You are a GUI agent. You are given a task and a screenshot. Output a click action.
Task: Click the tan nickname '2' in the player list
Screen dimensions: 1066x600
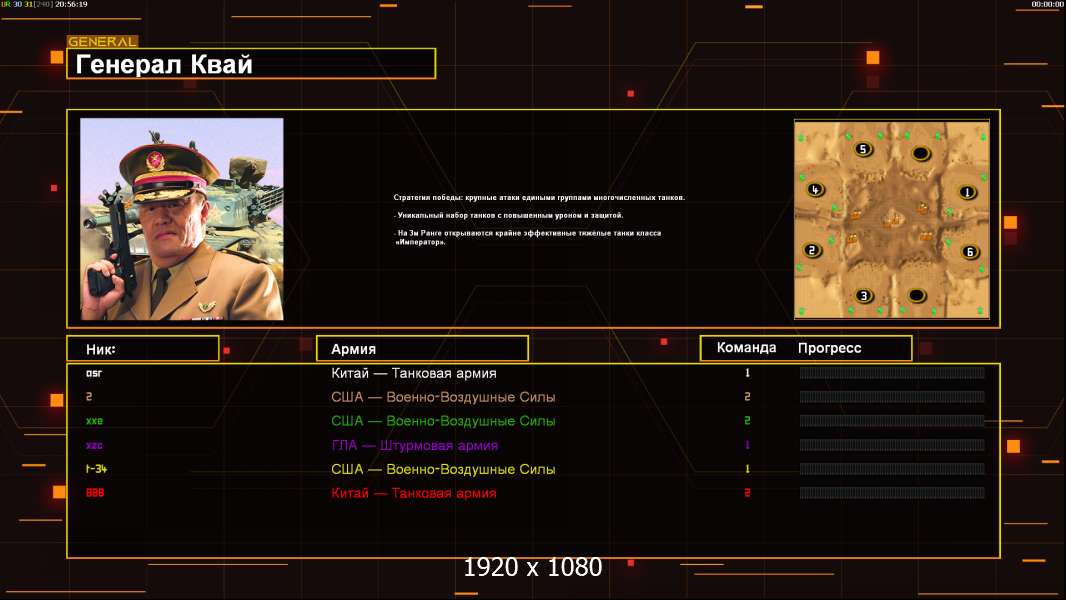tap(89, 397)
